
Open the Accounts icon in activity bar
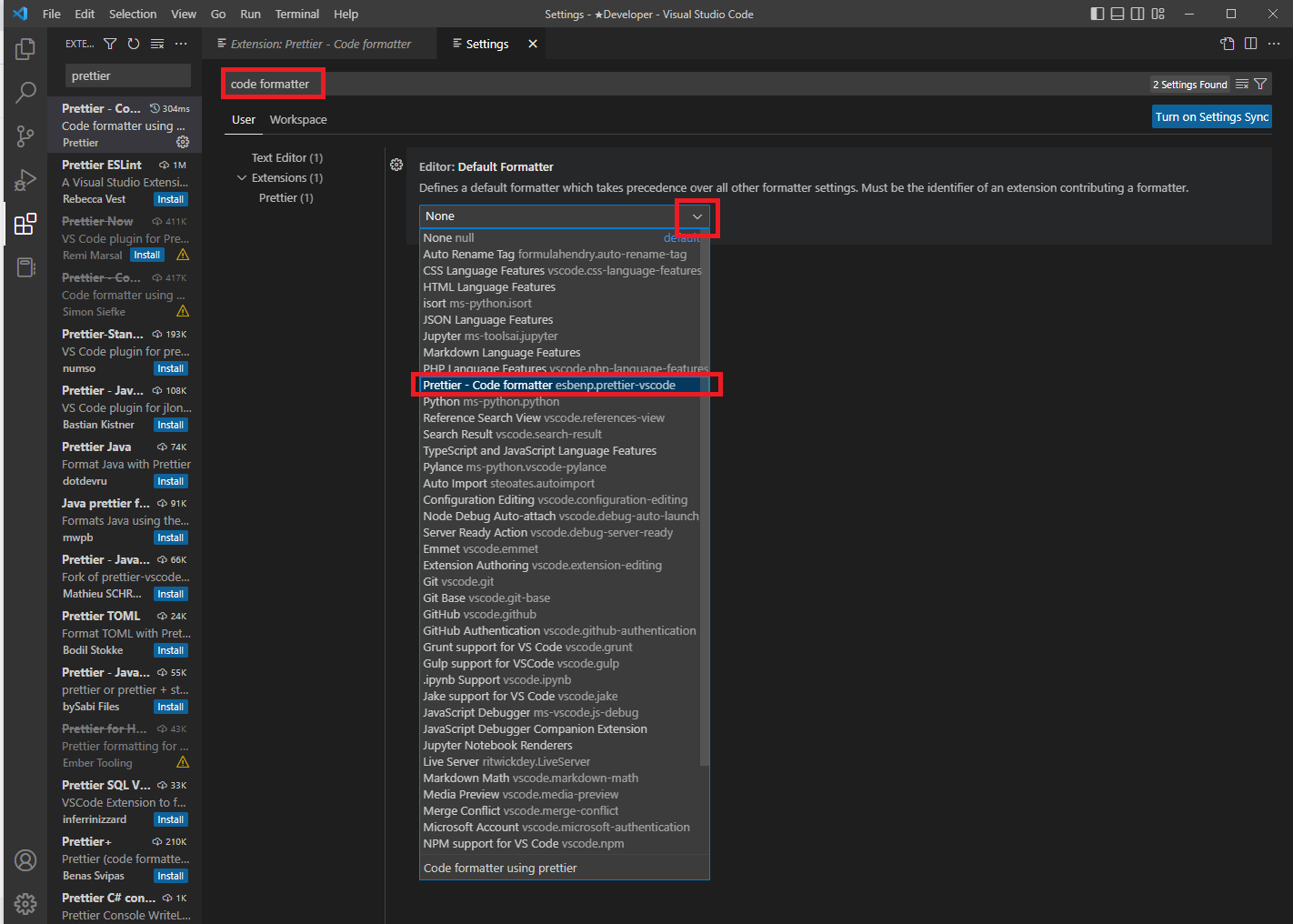(25, 860)
